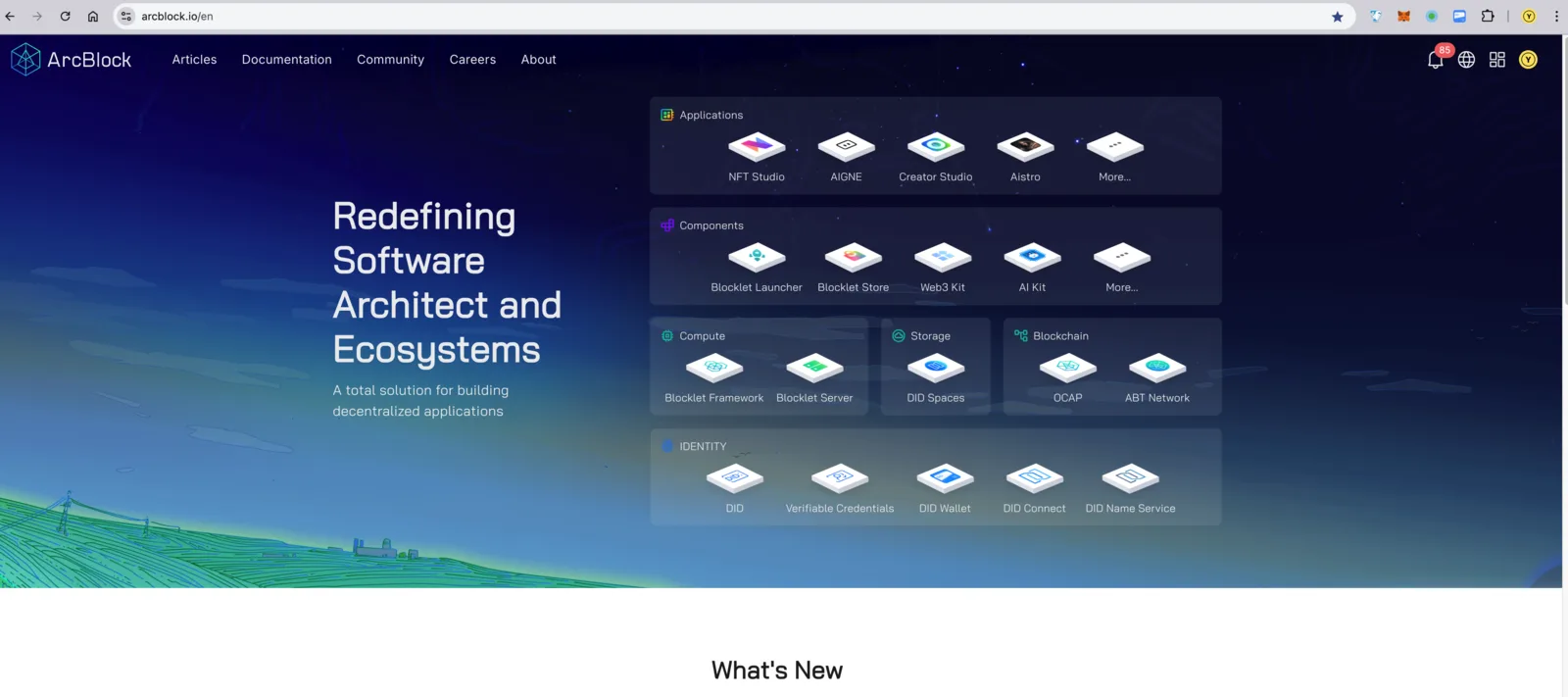The height and width of the screenshot is (697, 1568).
Task: Open the DID Spaces storage icon
Action: pos(936,369)
